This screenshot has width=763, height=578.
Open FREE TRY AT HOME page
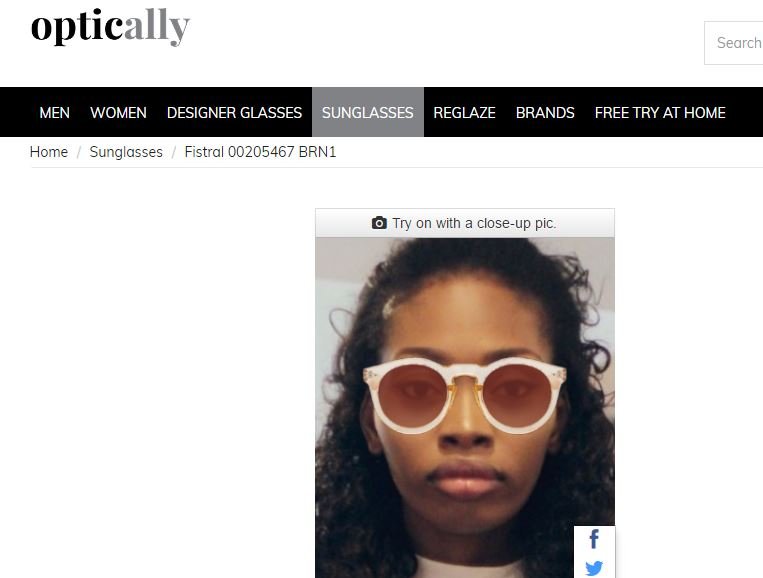pos(660,112)
